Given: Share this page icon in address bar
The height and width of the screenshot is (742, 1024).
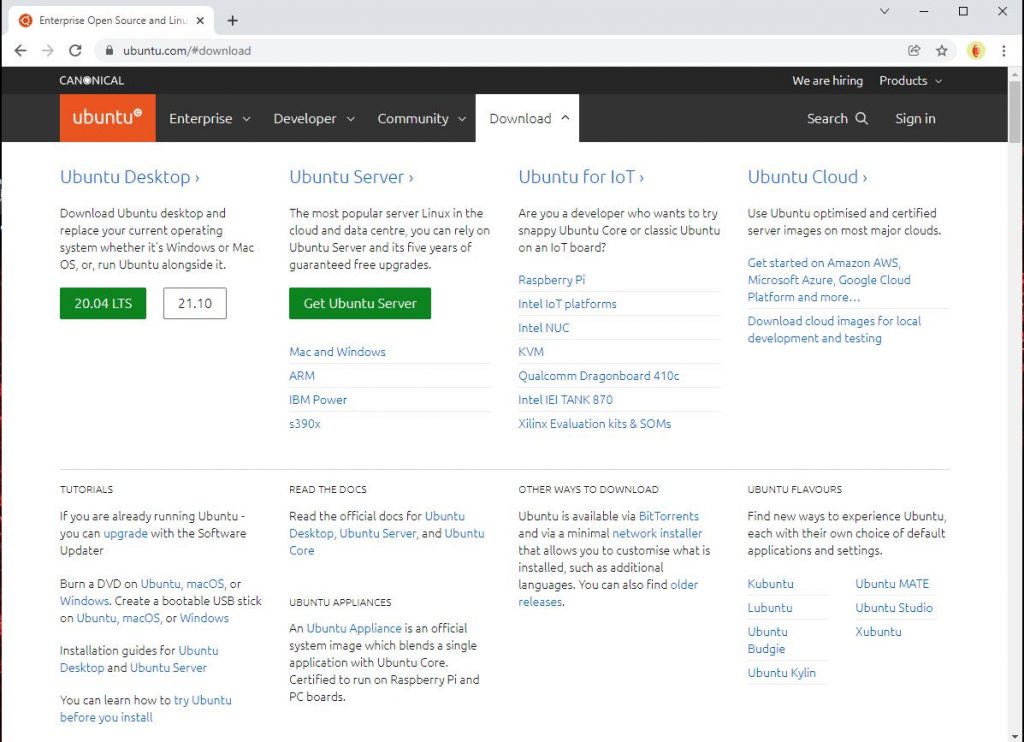Looking at the screenshot, I should 914,50.
